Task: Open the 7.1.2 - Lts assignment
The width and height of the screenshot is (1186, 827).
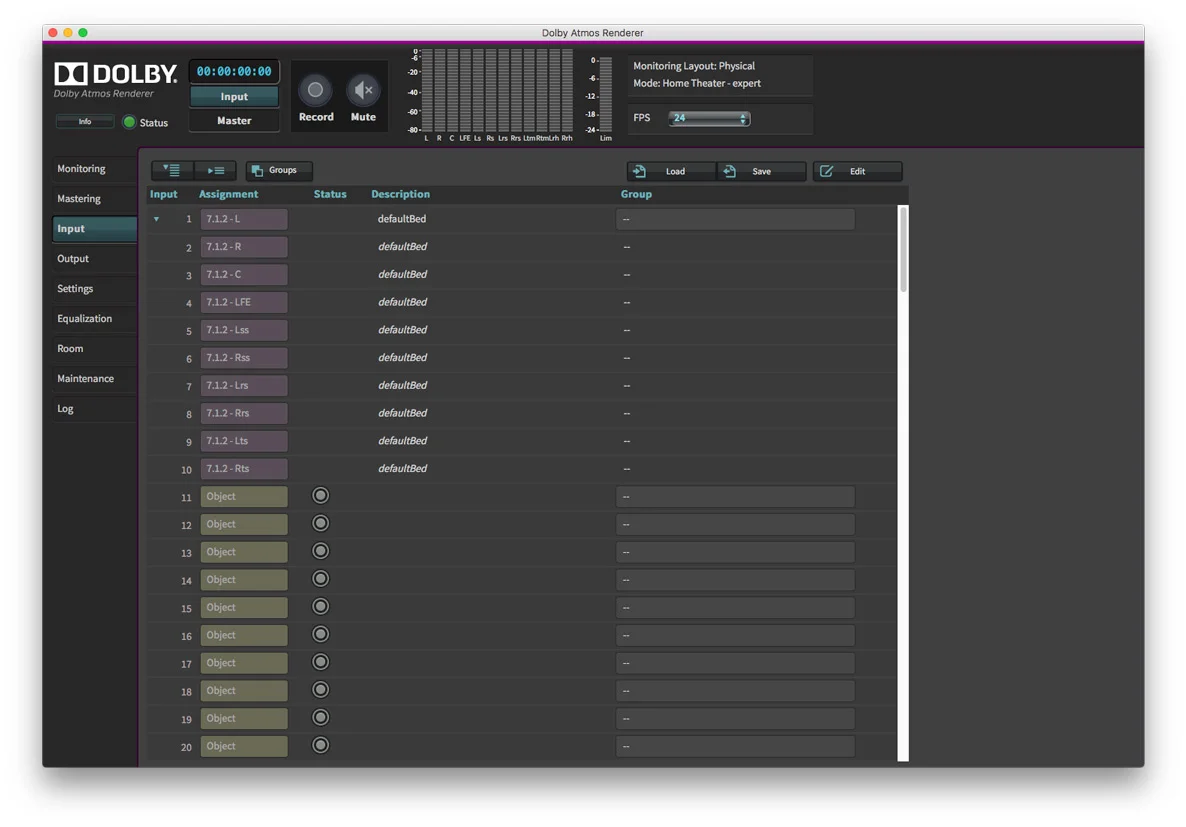Action: tap(244, 441)
